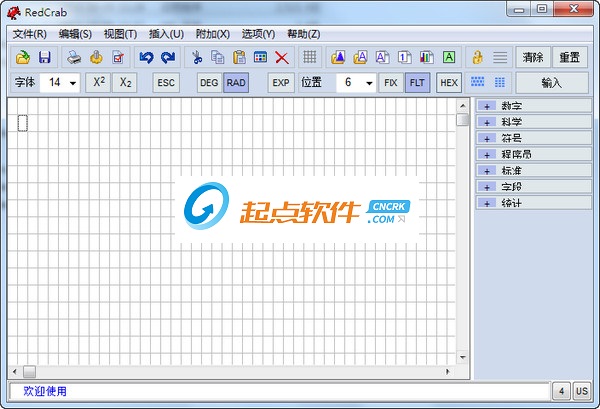Click the RedCrab crab icon in title bar

(x=14, y=13)
